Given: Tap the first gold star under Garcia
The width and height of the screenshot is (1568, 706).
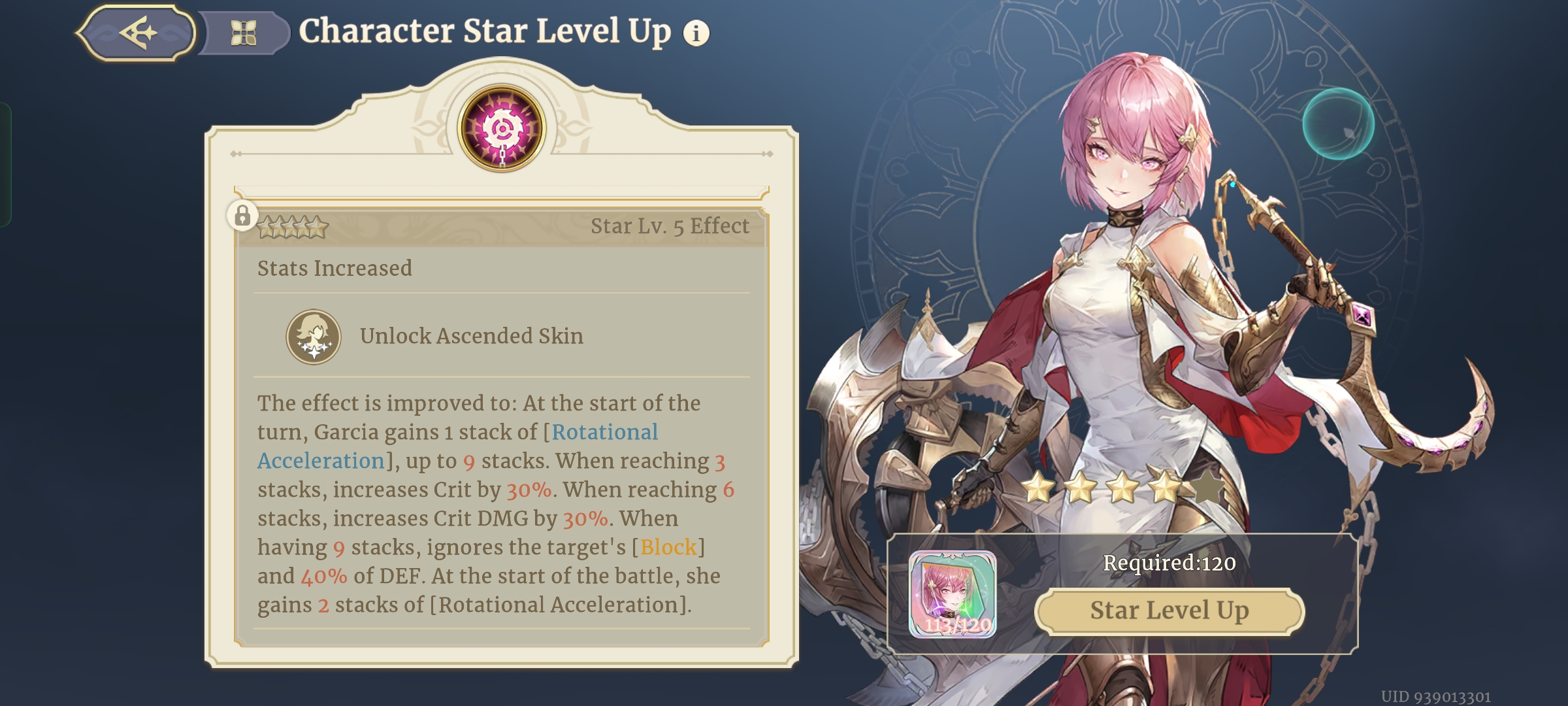Looking at the screenshot, I should click(x=1039, y=488).
